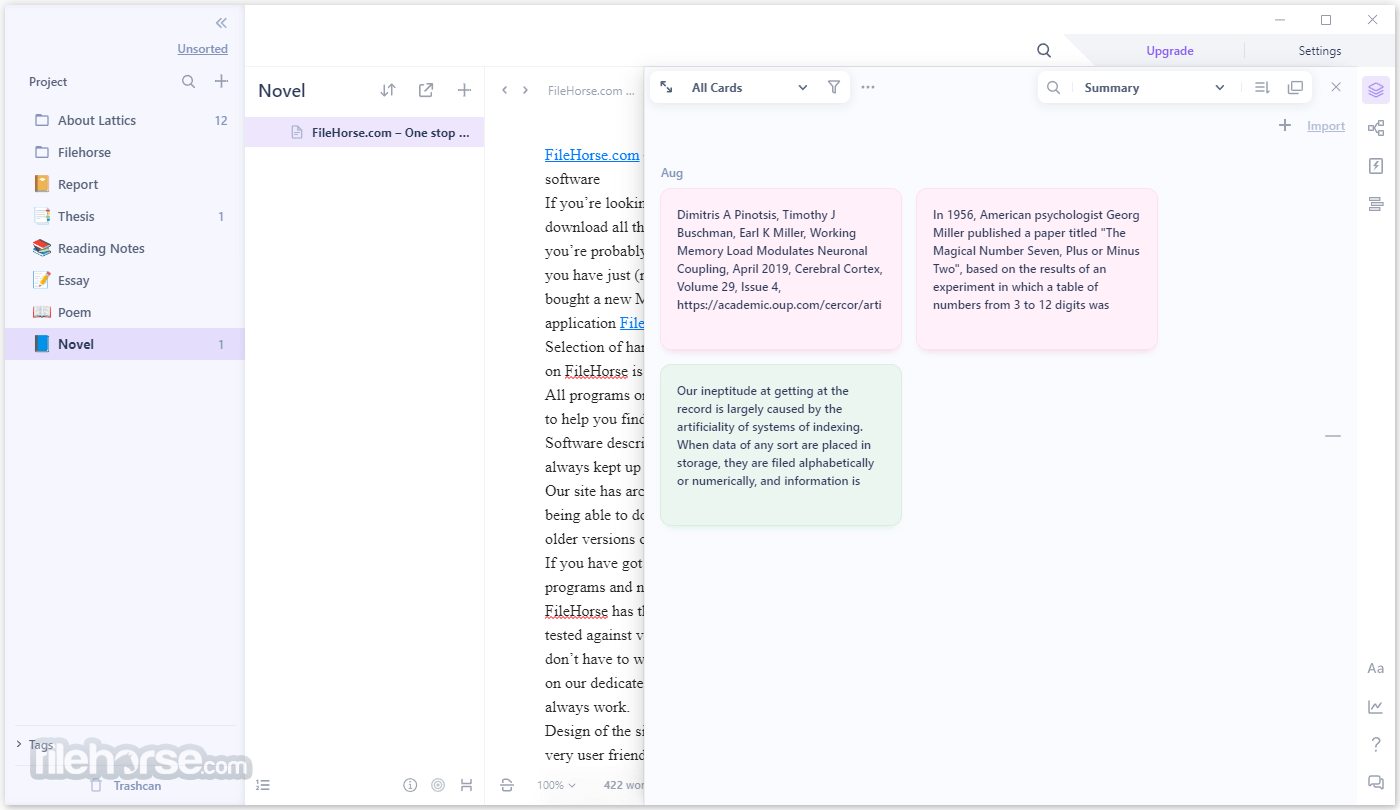Image resolution: width=1400 pixels, height=810 pixels.
Task: Click the H-shaped icon in bottom bar
Action: point(466,785)
